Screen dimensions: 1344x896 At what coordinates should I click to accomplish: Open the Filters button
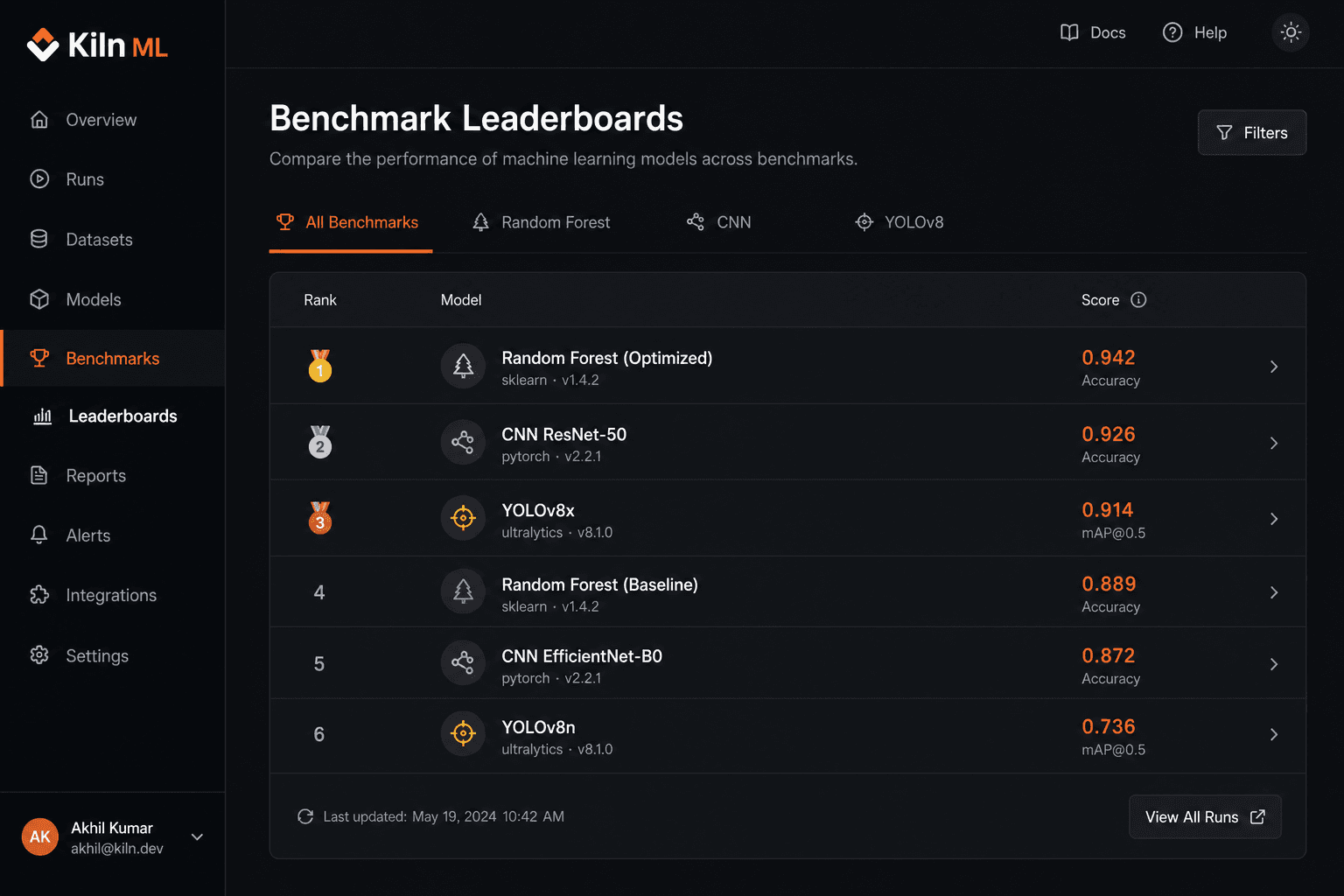tap(1252, 132)
